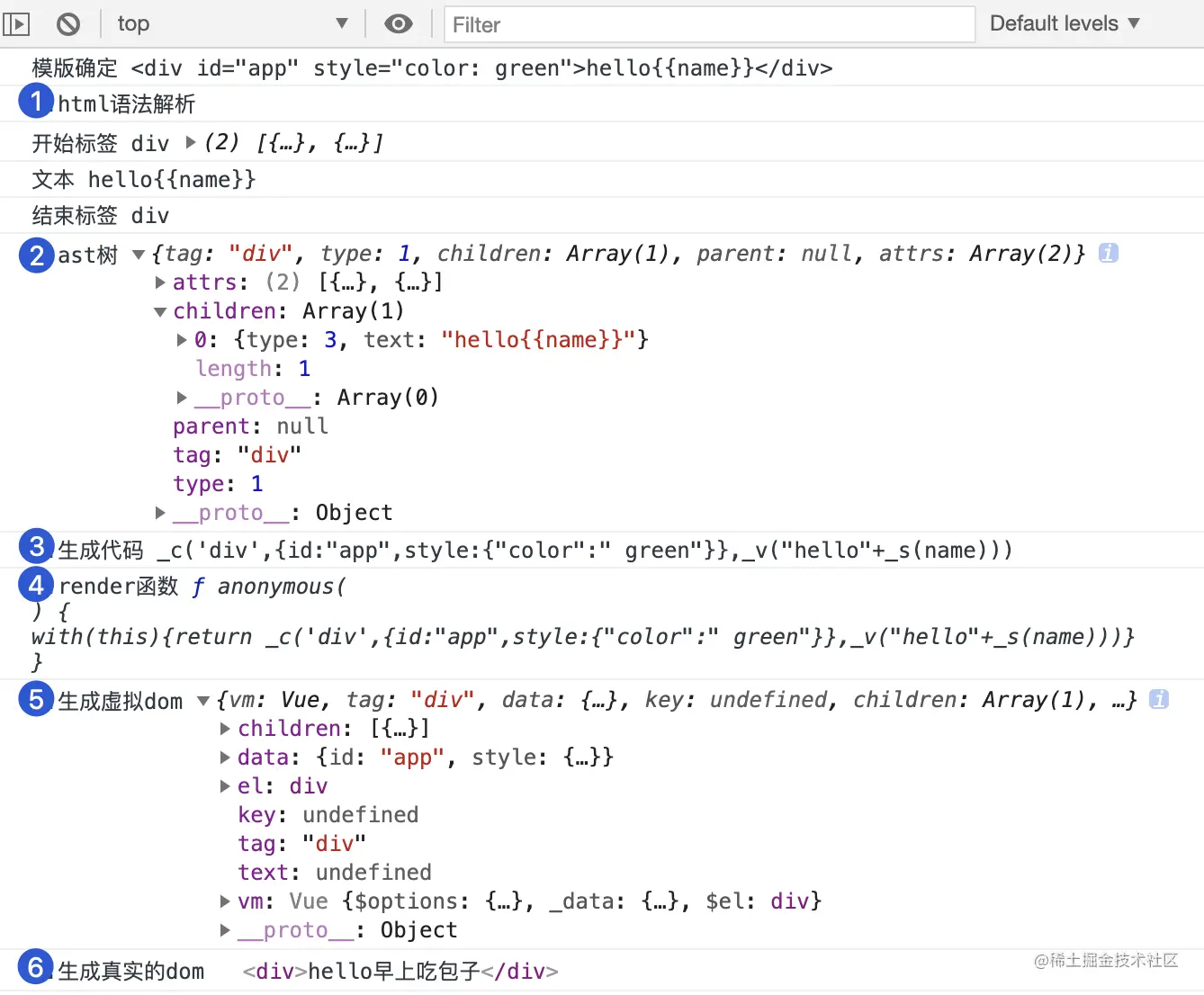
Task: Expand the 开始标签 div array (2)
Action: (191, 142)
